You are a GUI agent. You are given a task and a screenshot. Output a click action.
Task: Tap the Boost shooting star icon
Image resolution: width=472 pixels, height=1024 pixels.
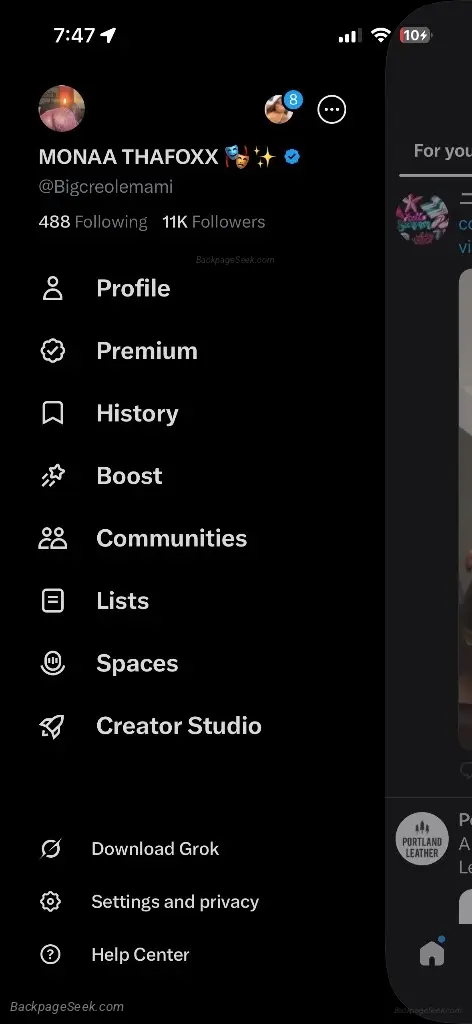click(52, 476)
